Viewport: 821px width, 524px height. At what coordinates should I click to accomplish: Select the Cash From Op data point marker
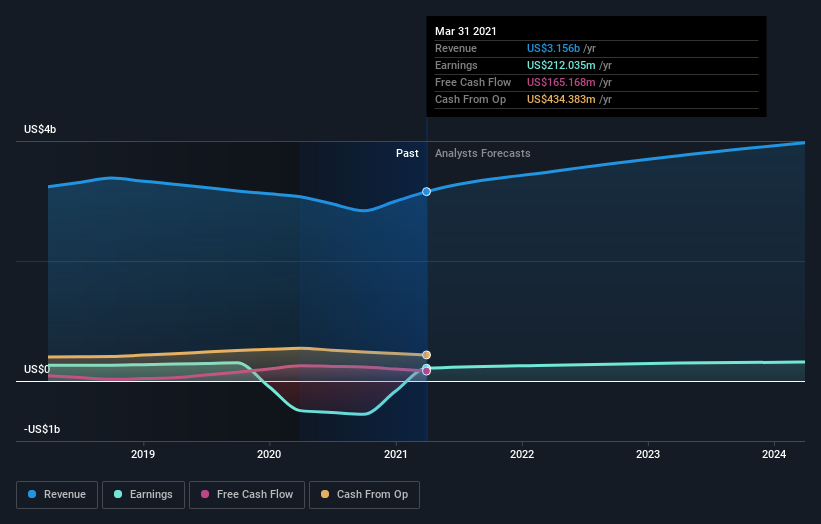tap(427, 355)
